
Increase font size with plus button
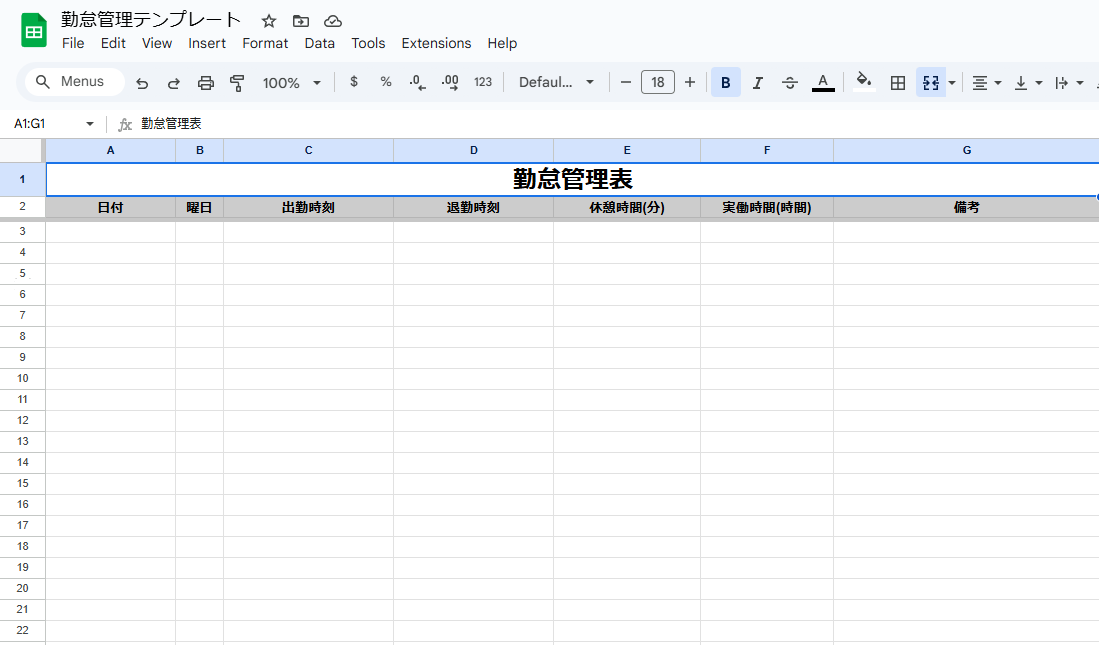689,82
